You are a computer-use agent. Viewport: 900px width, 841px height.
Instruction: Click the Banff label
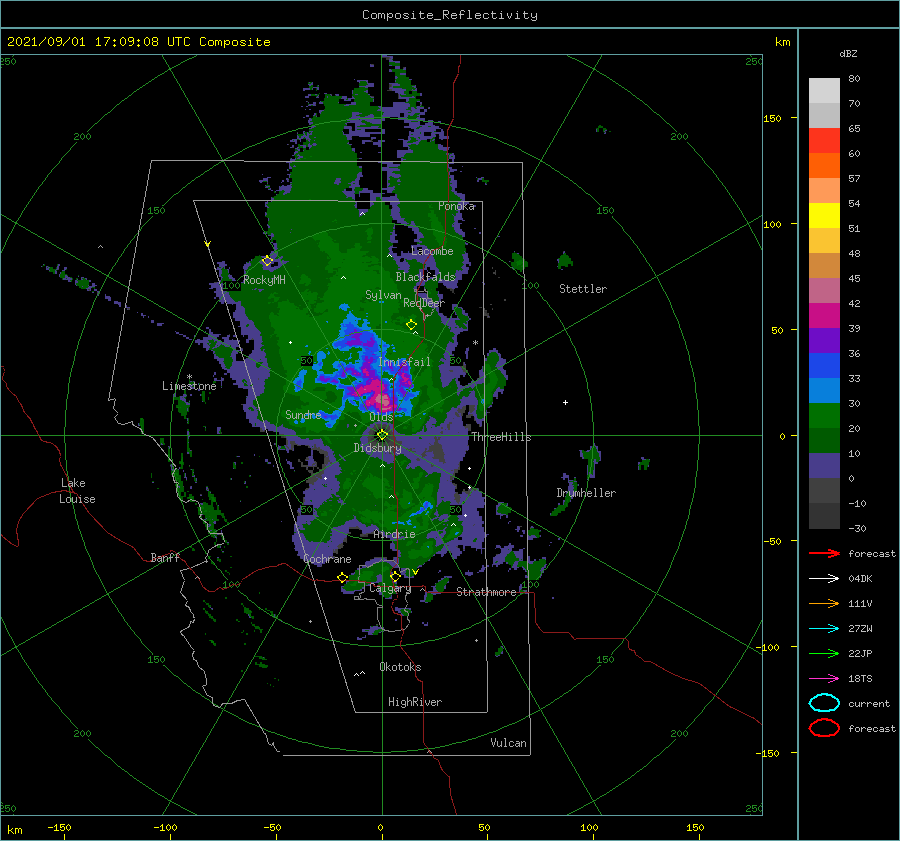165,557
